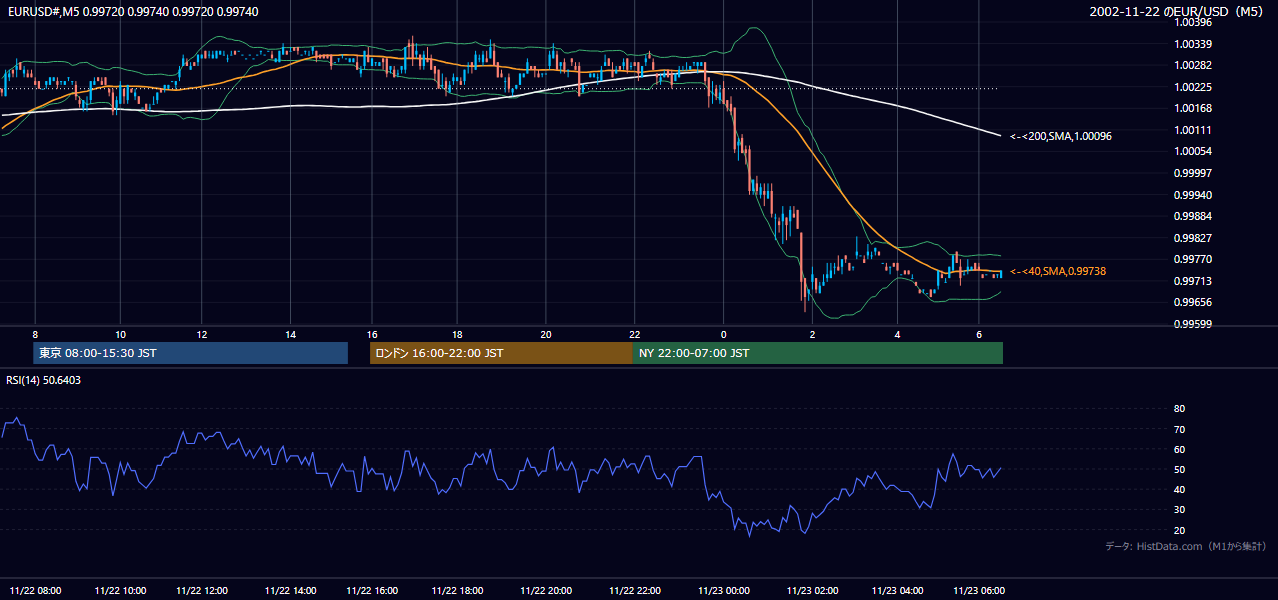Click RSI level 50 on the scale
The height and width of the screenshot is (600, 1278).
[1179, 469]
